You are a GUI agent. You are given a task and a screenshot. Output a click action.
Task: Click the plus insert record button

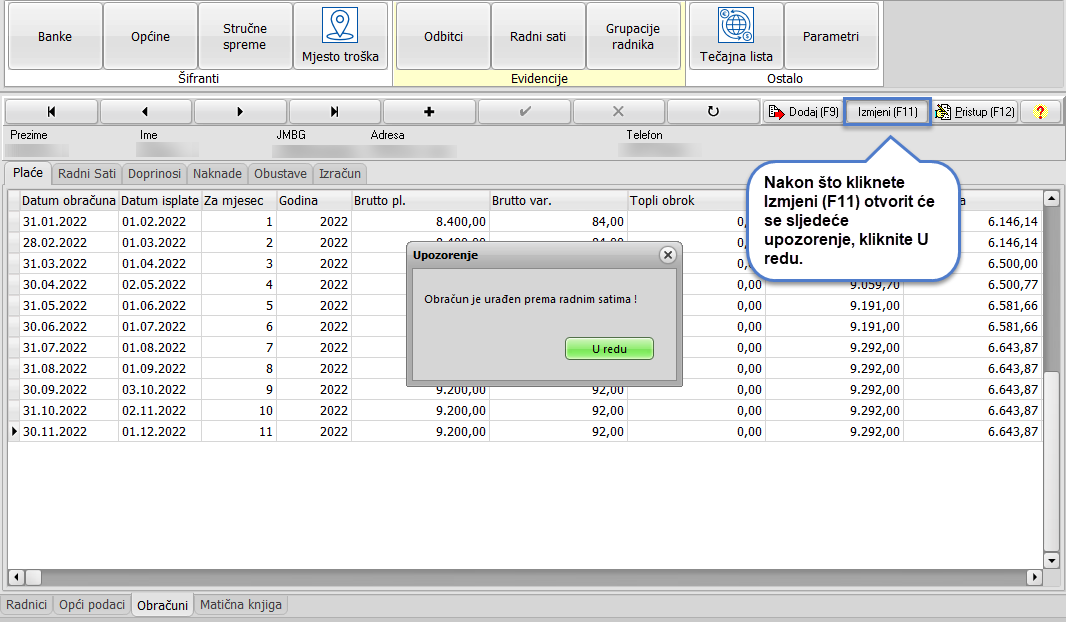[429, 111]
